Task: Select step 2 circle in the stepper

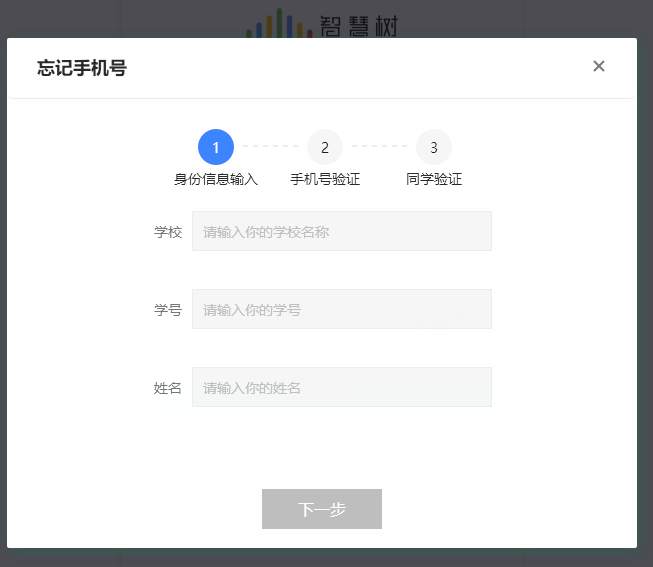Action: tap(325, 147)
